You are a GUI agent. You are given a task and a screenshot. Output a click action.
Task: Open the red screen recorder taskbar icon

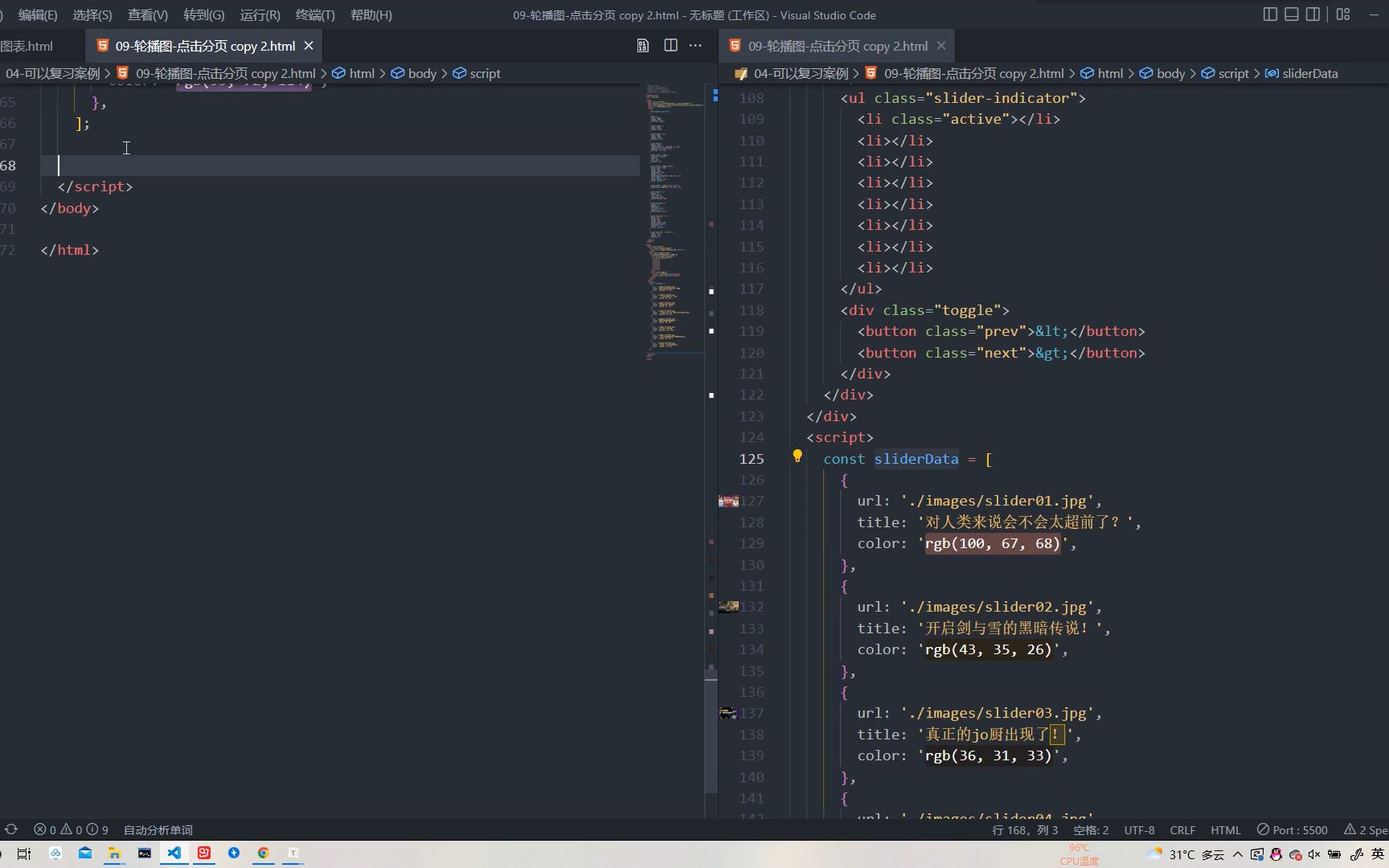click(204, 854)
